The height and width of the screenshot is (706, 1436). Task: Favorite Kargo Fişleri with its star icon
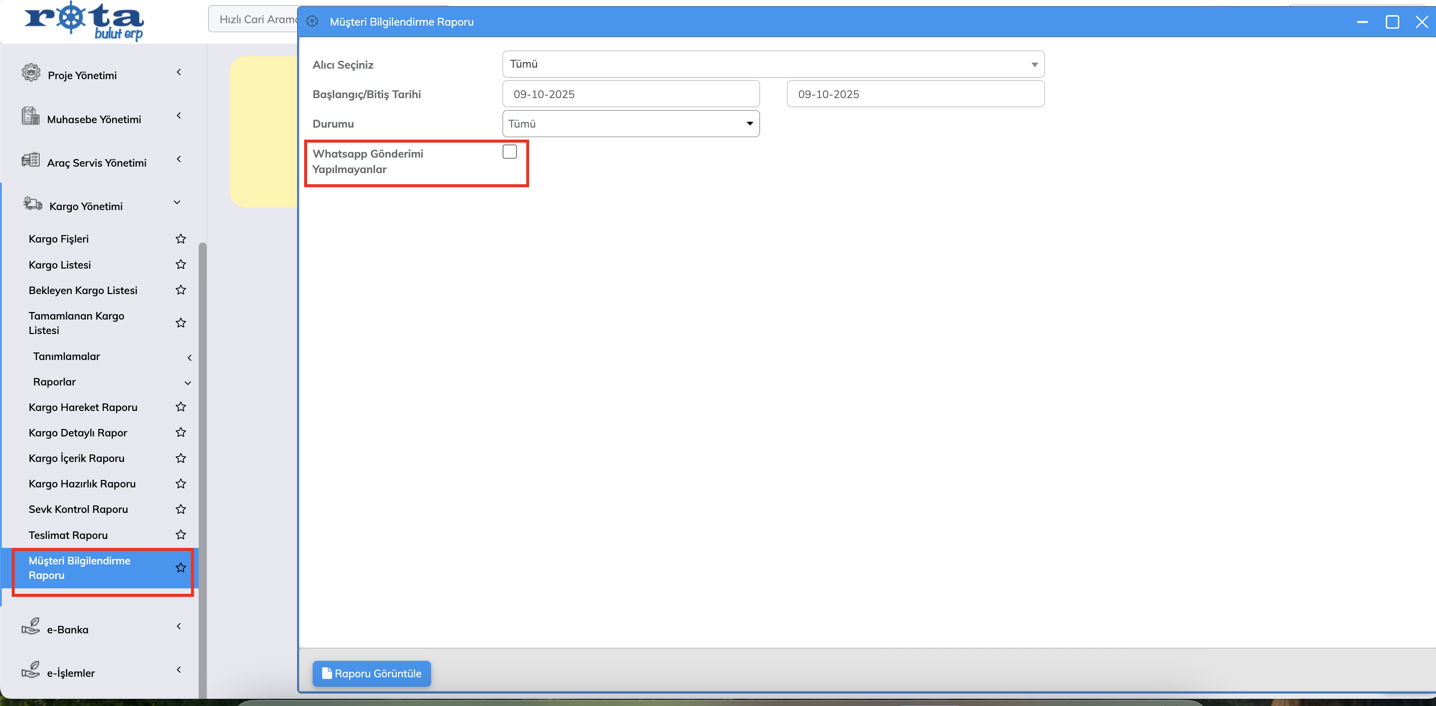click(x=181, y=239)
